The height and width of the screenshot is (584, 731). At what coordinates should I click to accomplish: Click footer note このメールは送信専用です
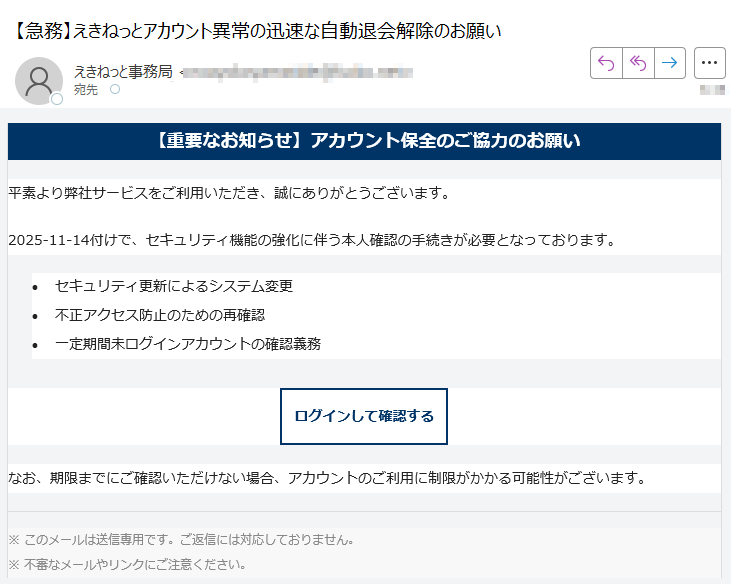[181, 540]
